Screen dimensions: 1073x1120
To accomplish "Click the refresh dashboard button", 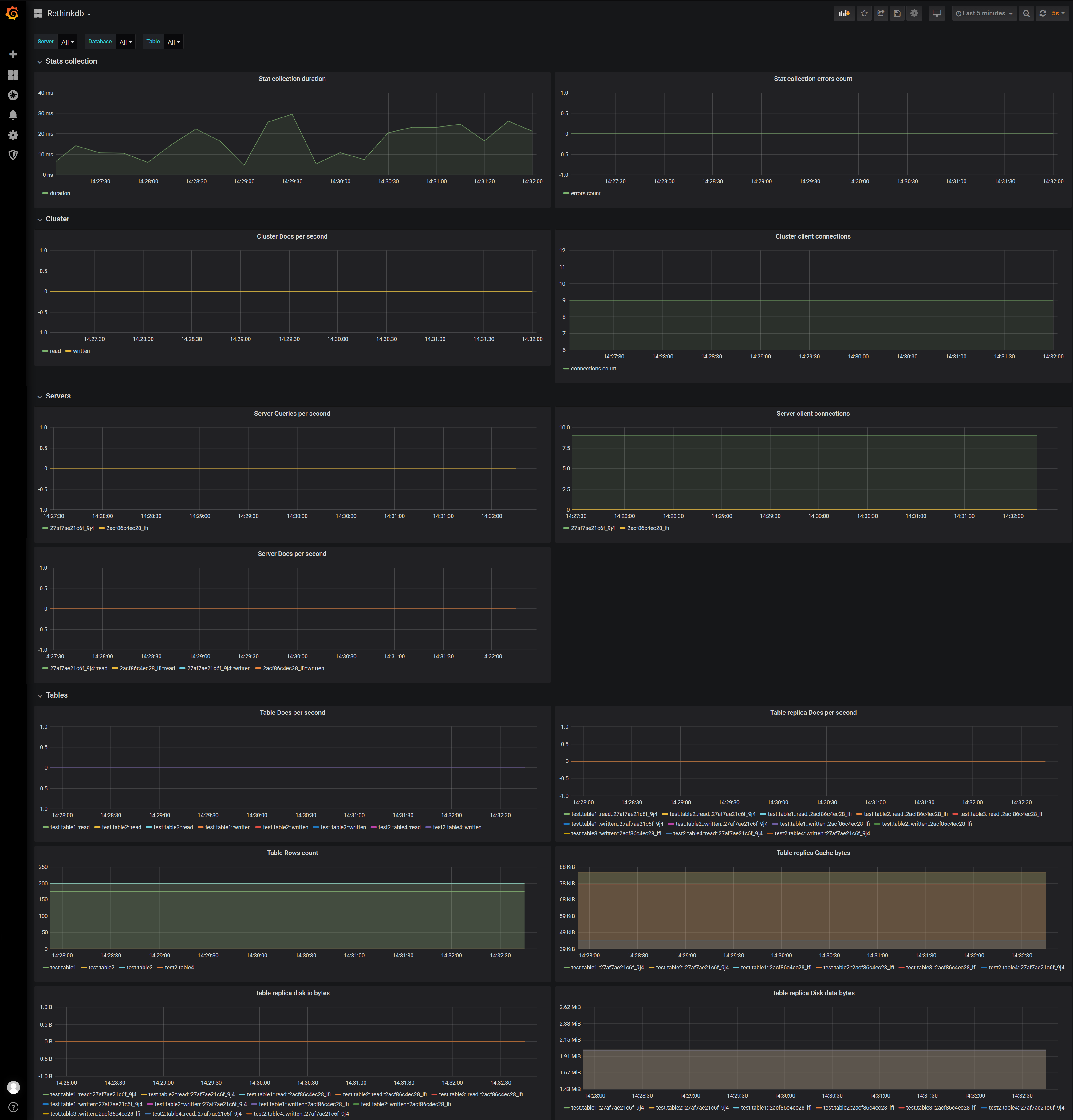I will pos(1043,13).
